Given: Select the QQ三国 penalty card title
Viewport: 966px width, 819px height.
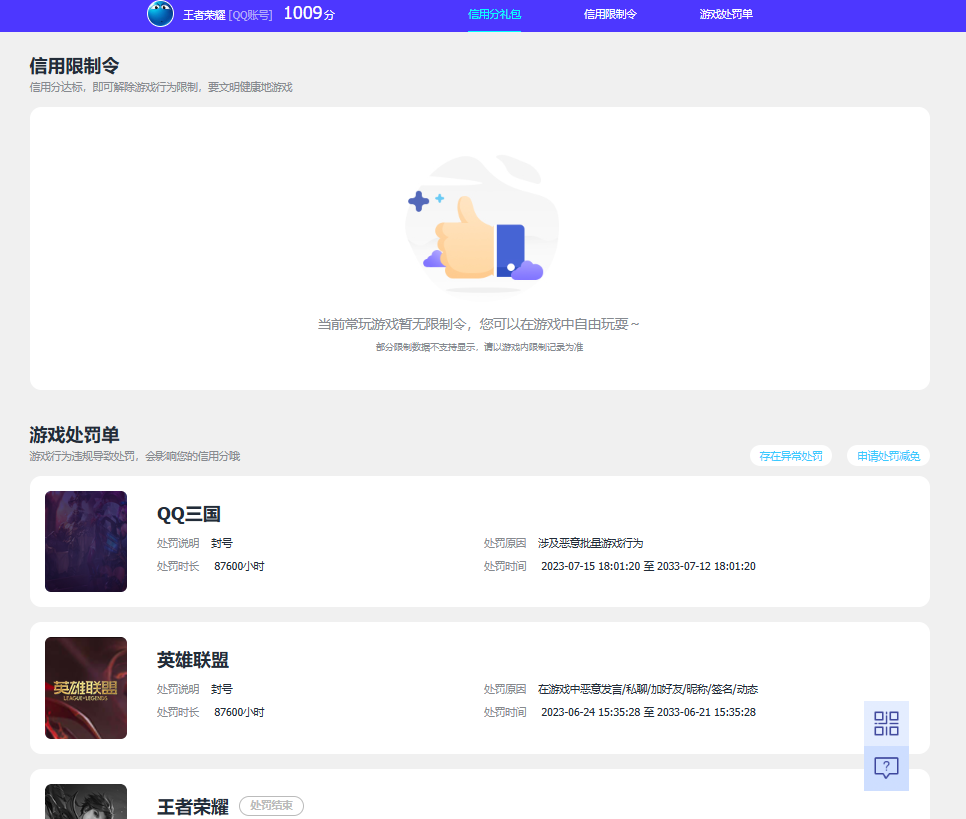Looking at the screenshot, I should tap(189, 514).
